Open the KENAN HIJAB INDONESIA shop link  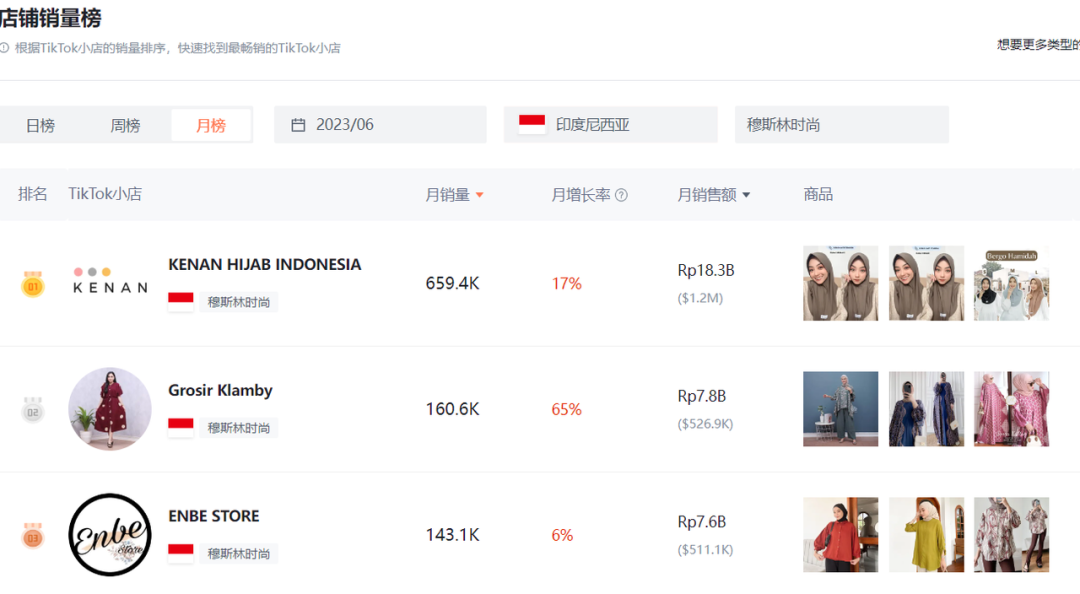(x=264, y=264)
